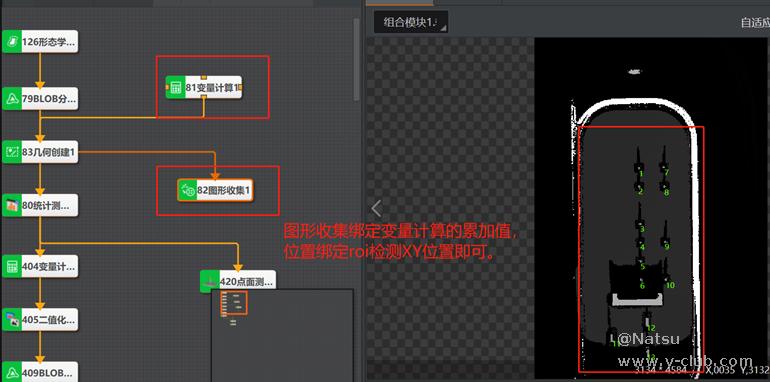770x382 pixels.
Task: Select the 126形态学 module icon
Action: pos(12,42)
